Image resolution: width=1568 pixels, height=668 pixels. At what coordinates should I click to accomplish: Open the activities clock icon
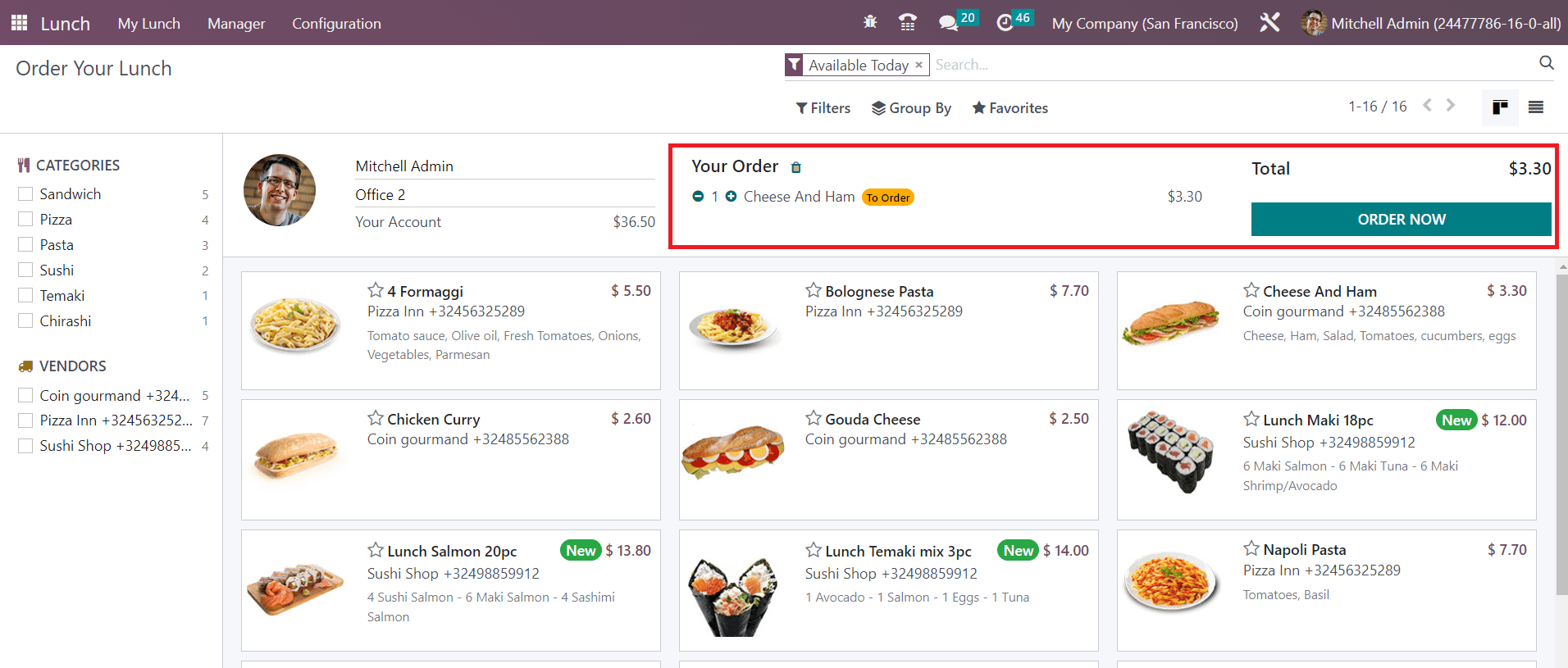(x=1005, y=23)
